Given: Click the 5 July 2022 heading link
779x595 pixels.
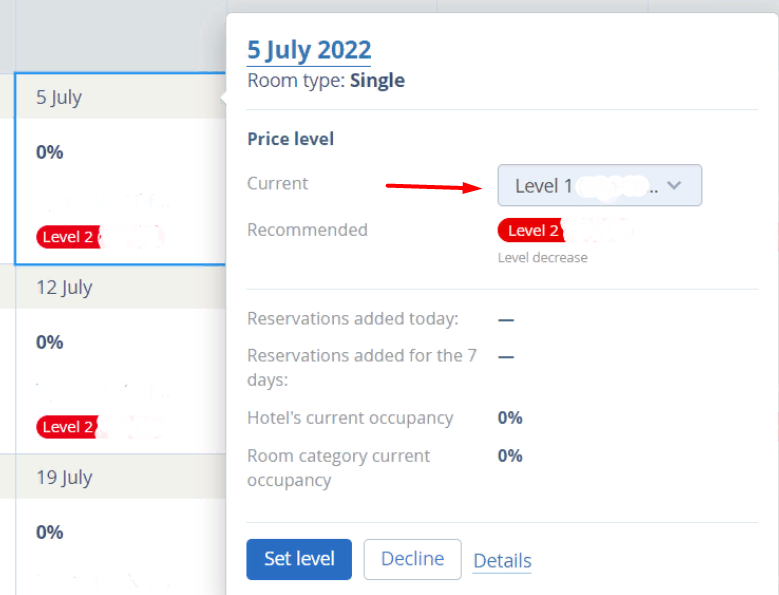Looking at the screenshot, I should 309,50.
